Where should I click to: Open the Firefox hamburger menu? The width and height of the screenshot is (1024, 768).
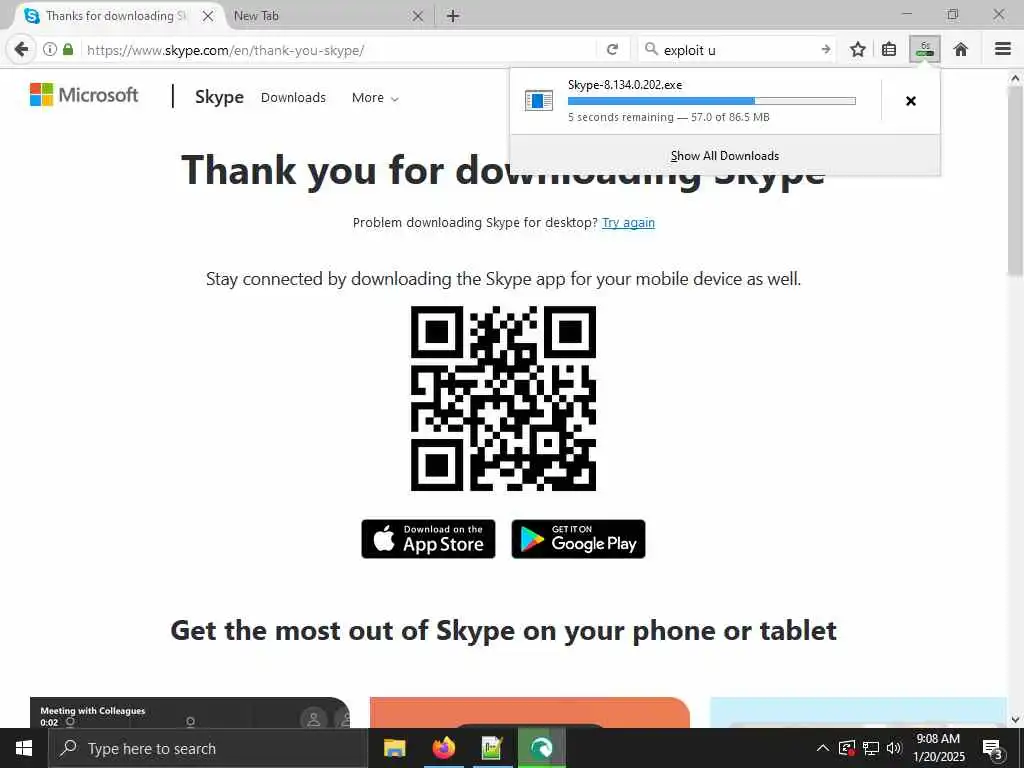click(1003, 49)
